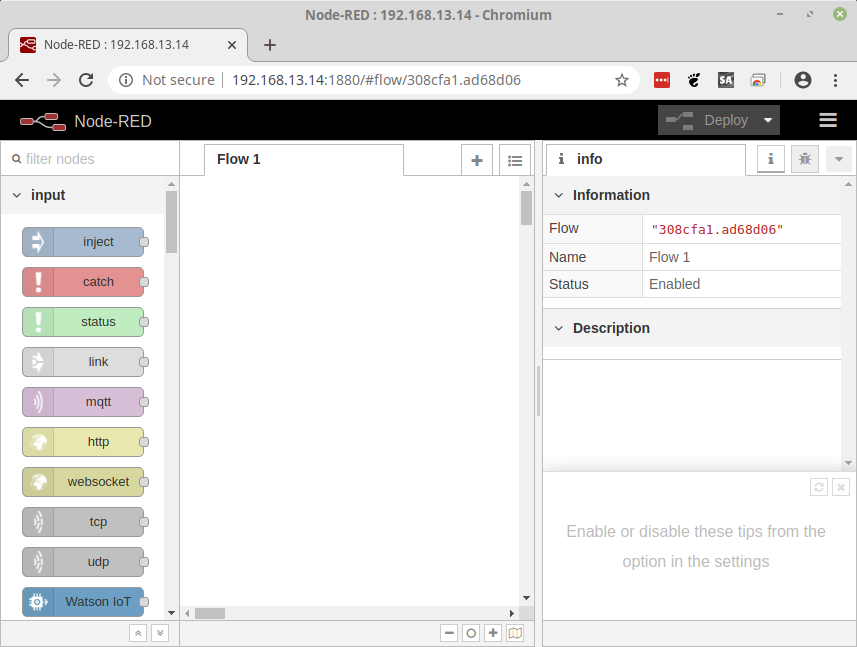
Task: Go back to previous page
Action: point(22,80)
